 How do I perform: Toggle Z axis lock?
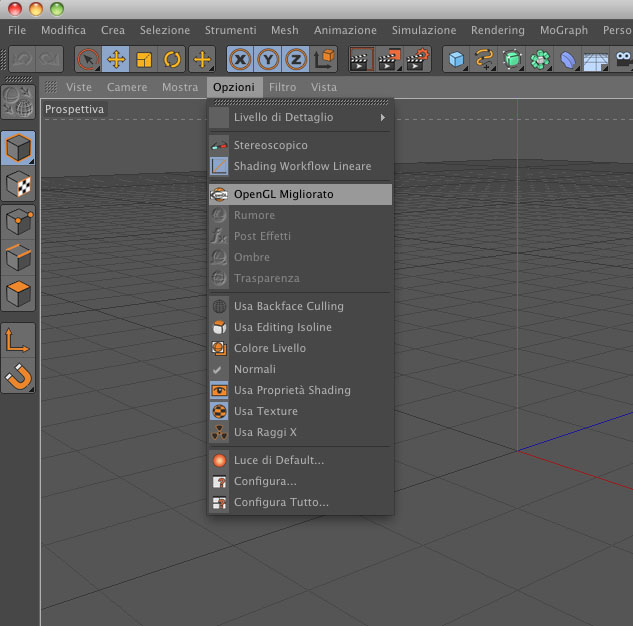pyautogui.click(x=296, y=59)
